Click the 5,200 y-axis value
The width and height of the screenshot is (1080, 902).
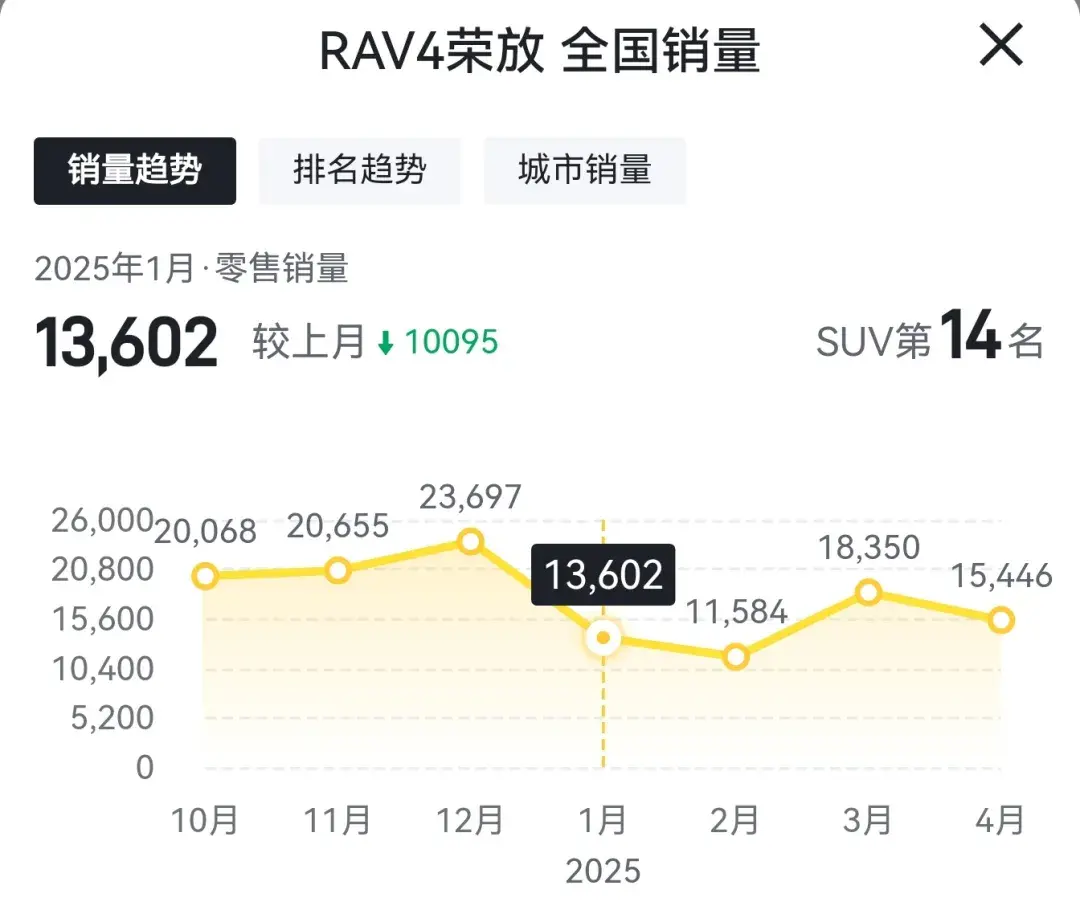[x=112, y=717]
